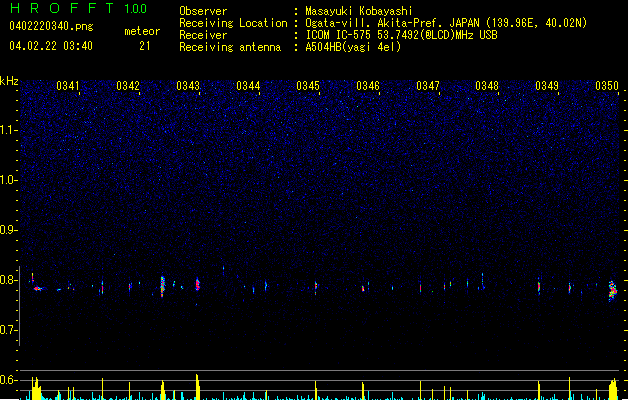Click the 0350 time marker
This screenshot has height=400, width=629.
[x=607, y=86]
